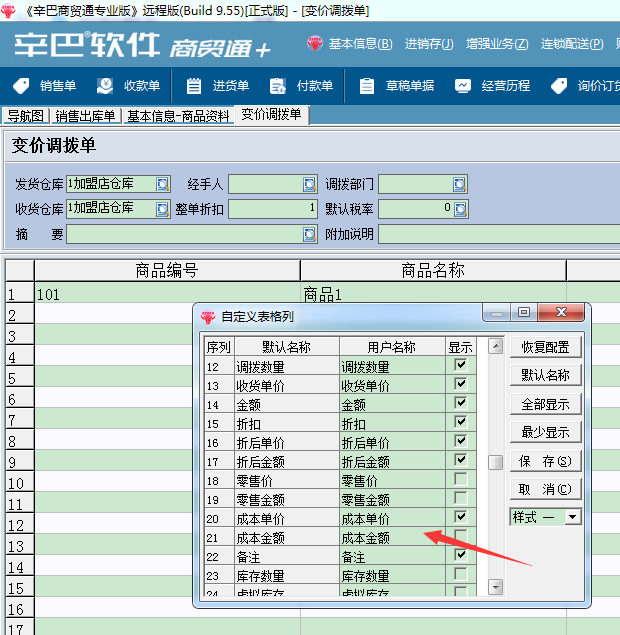
Task: Select the 变价调拨单 tab
Action: pos(271,115)
